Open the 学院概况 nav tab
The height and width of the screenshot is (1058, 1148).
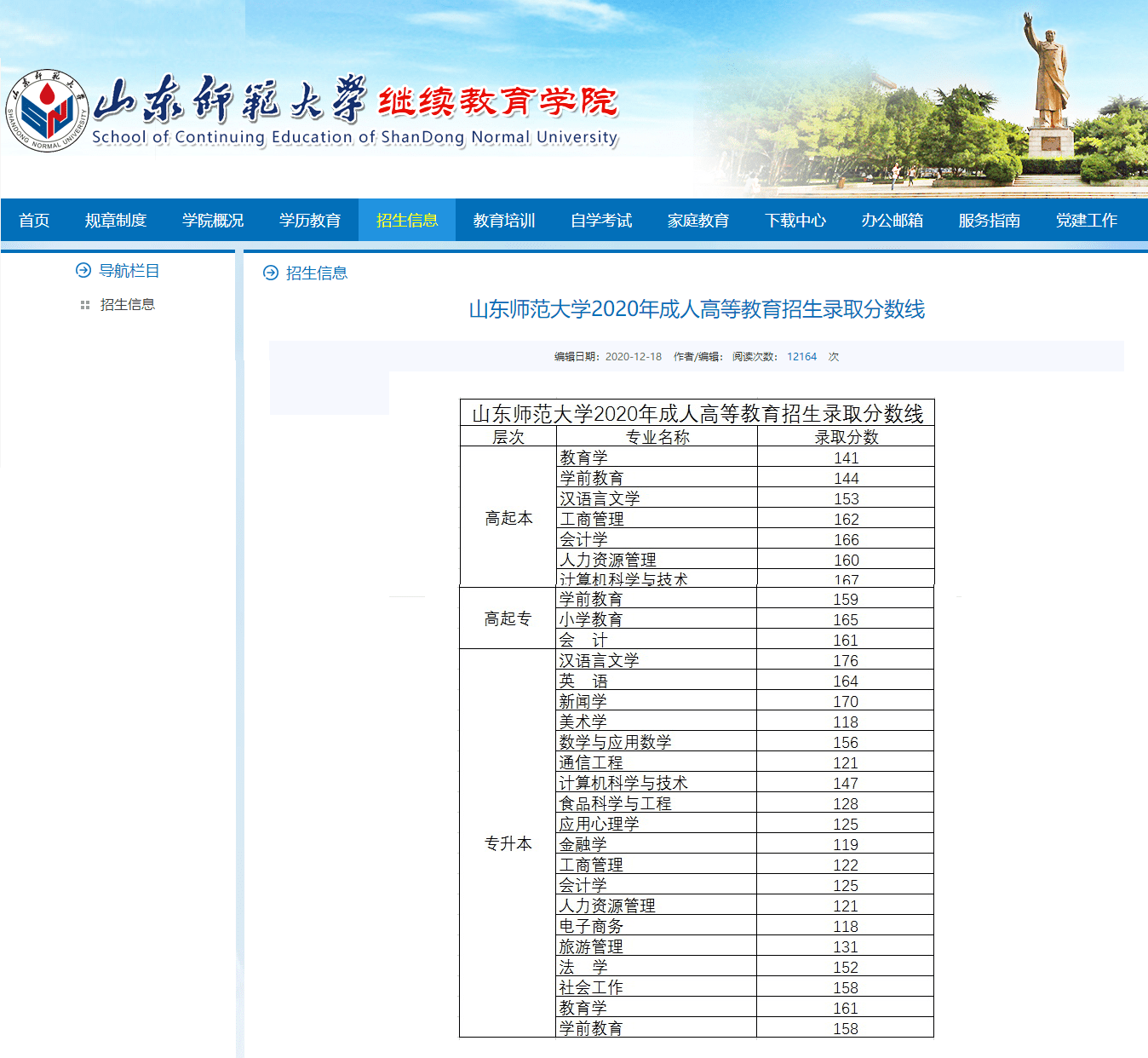[x=213, y=221]
